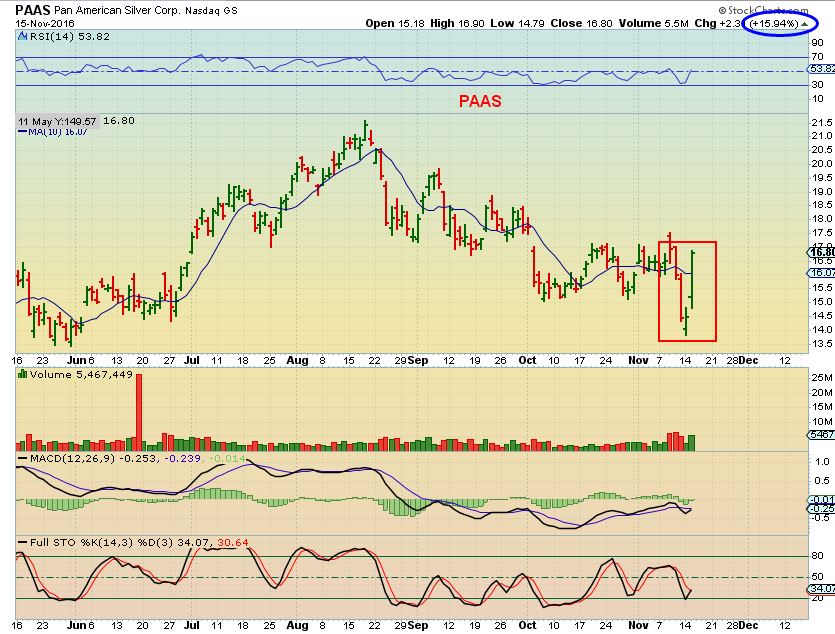This screenshot has width=835, height=634.
Task: Click the 'RSI(14) 53.82' panel label
Action: [x=69, y=37]
